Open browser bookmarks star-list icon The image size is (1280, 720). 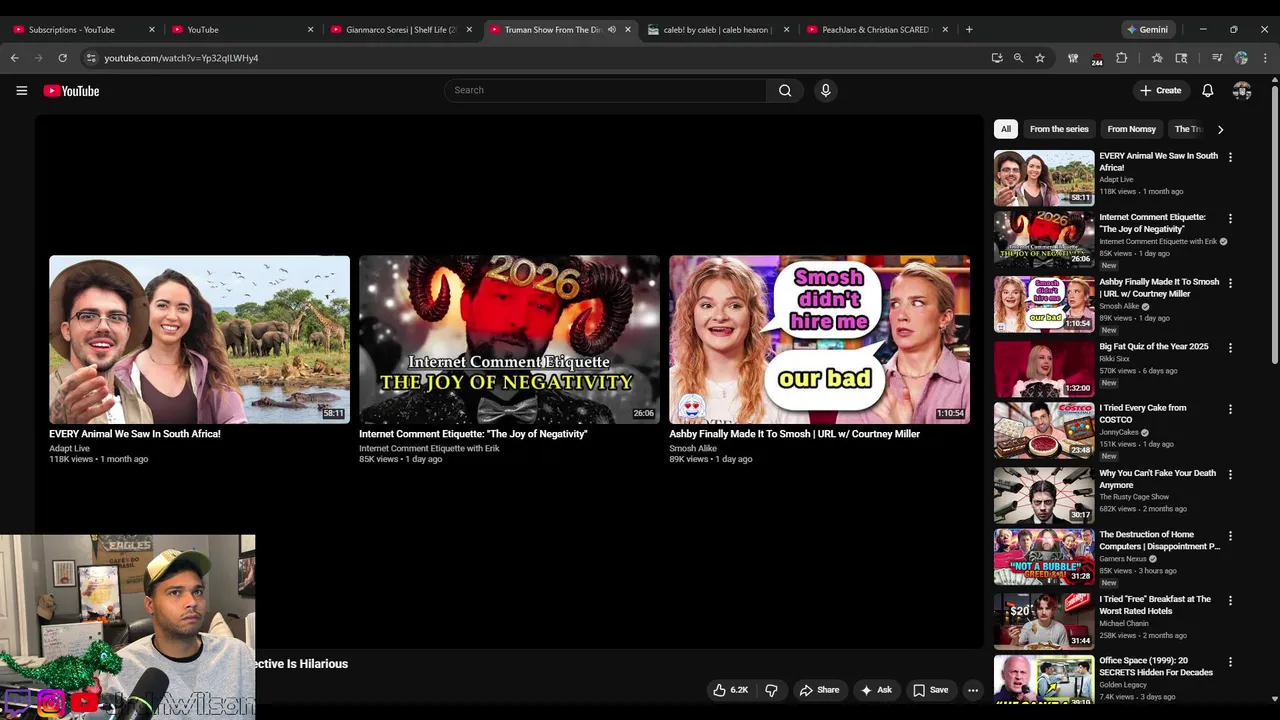coord(1157,58)
